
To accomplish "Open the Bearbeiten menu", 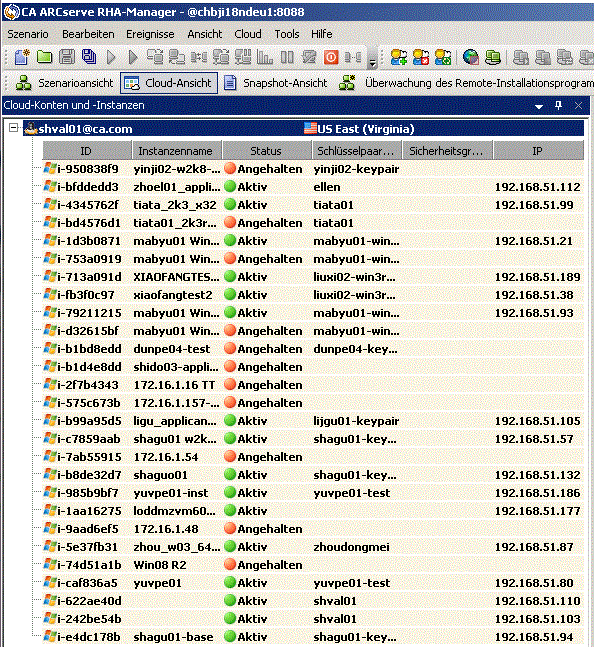I will (x=88, y=34).
